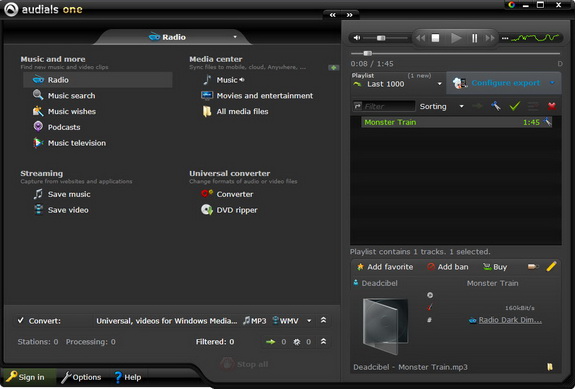Open Music television
Screen dimensions: 575x389
69,143
